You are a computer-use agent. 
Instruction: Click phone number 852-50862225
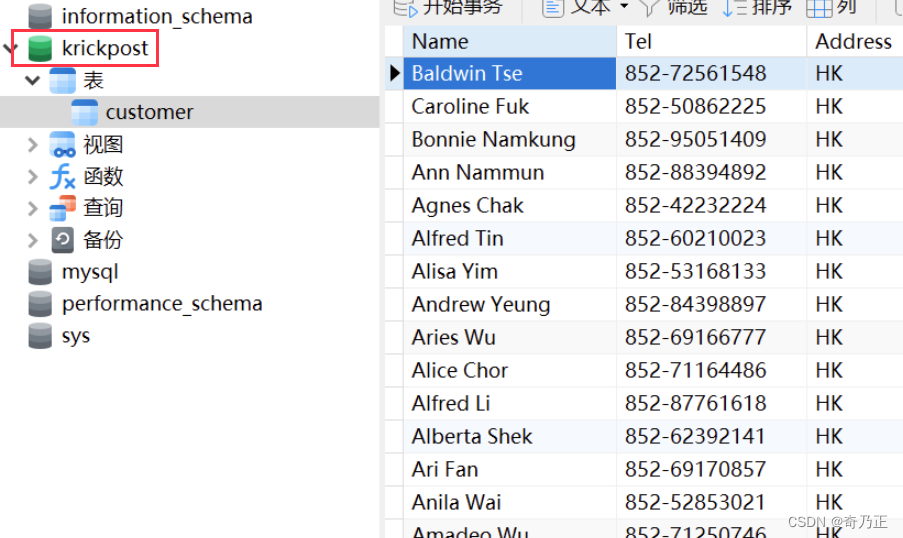point(696,107)
